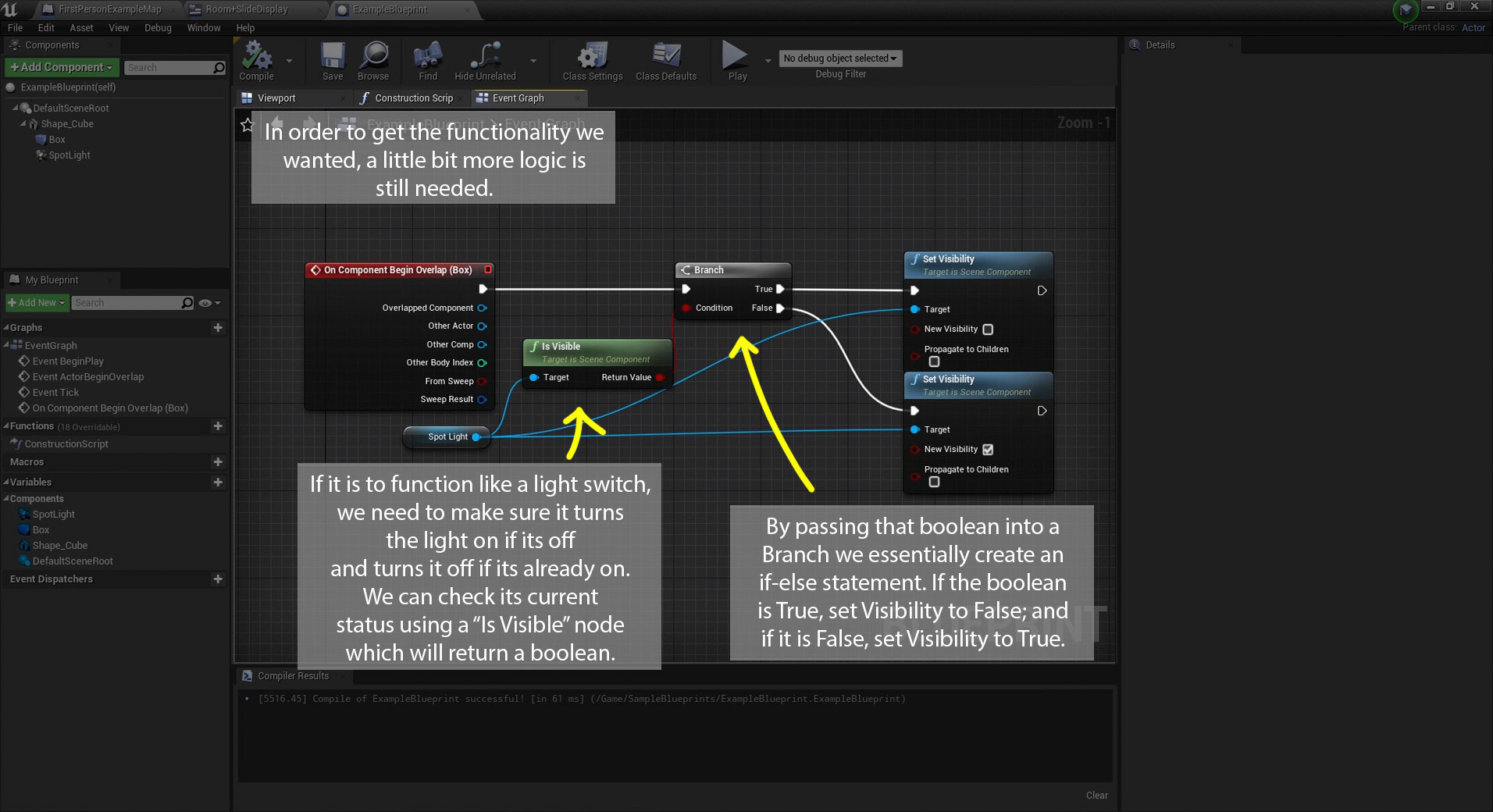This screenshot has height=812, width=1493.
Task: Add new macro via Macros plus icon
Action: 218,462
